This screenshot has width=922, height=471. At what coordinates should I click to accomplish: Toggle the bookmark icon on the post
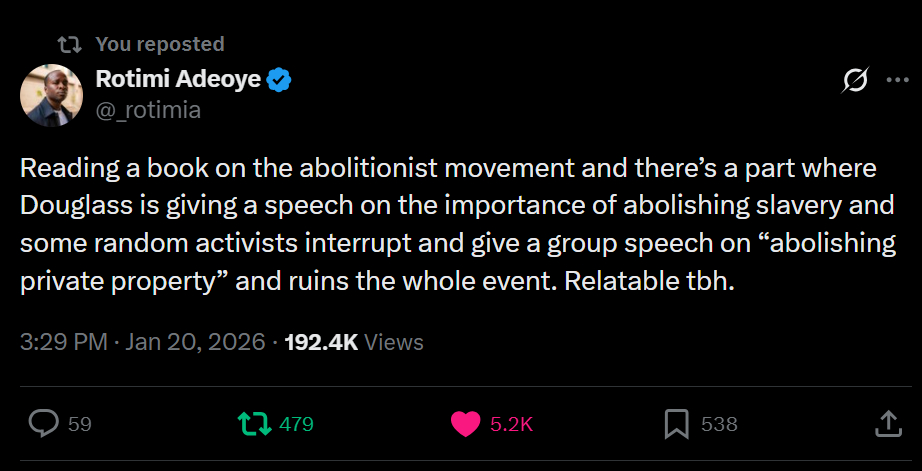pyautogui.click(x=677, y=424)
